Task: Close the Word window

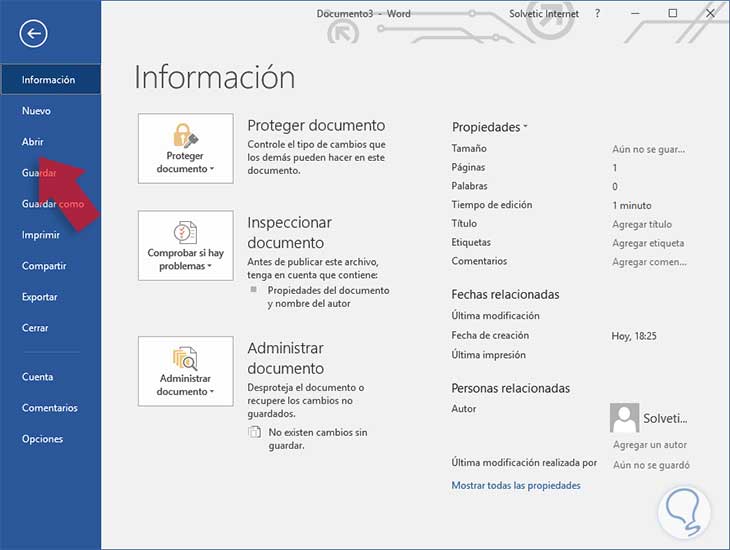Action: pyautogui.click(x=710, y=14)
